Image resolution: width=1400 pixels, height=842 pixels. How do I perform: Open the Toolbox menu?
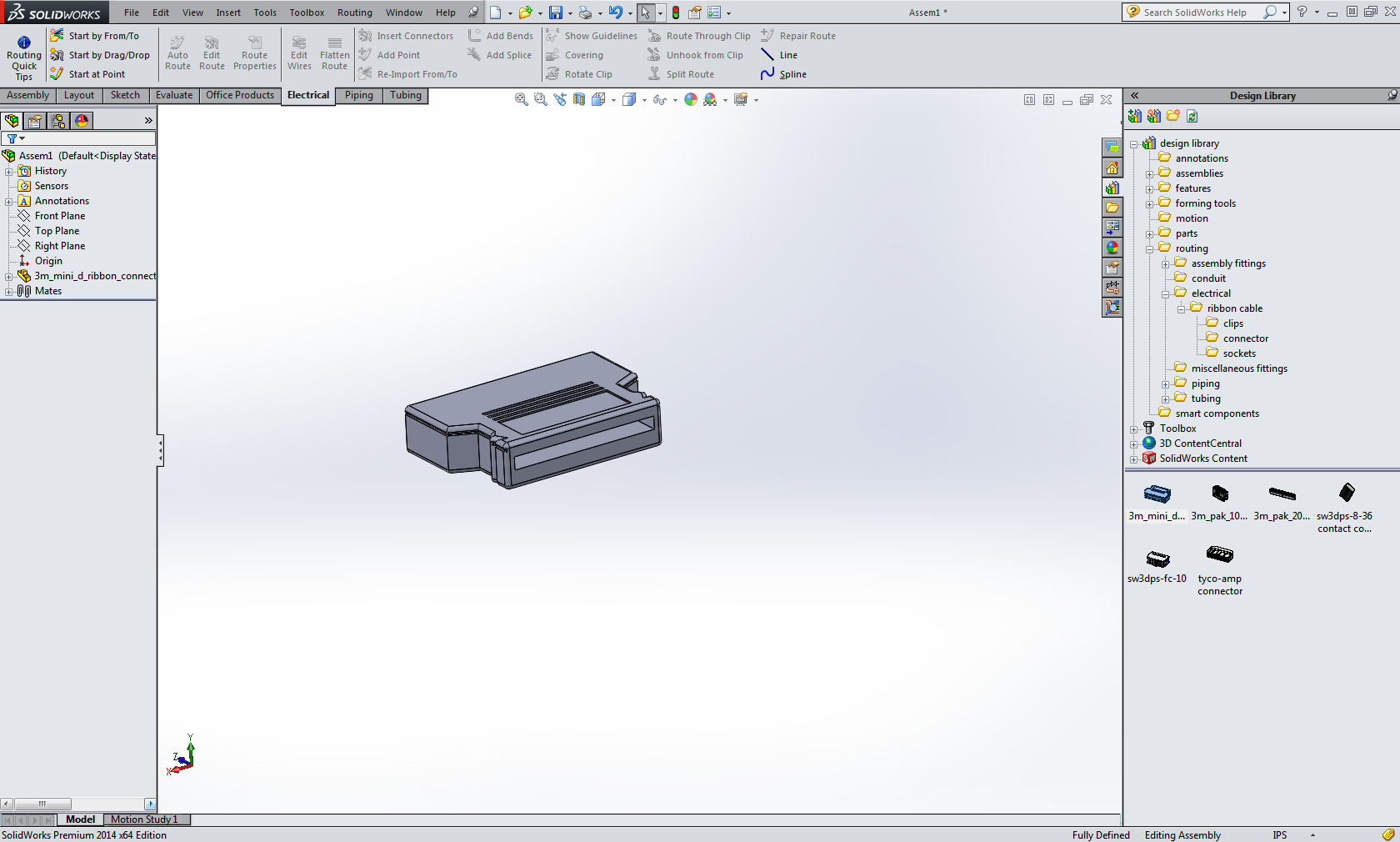tap(307, 13)
